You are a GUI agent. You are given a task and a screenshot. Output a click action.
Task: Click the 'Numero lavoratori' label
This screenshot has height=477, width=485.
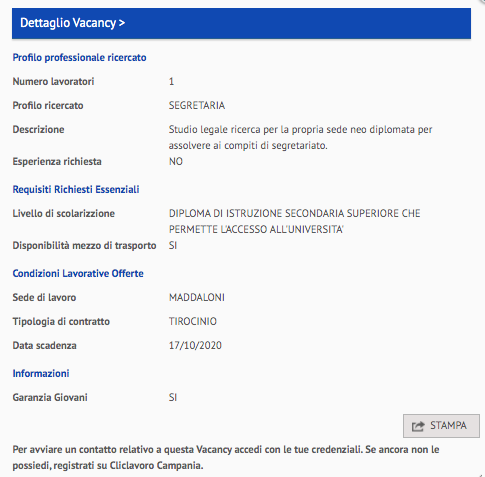pos(53,82)
